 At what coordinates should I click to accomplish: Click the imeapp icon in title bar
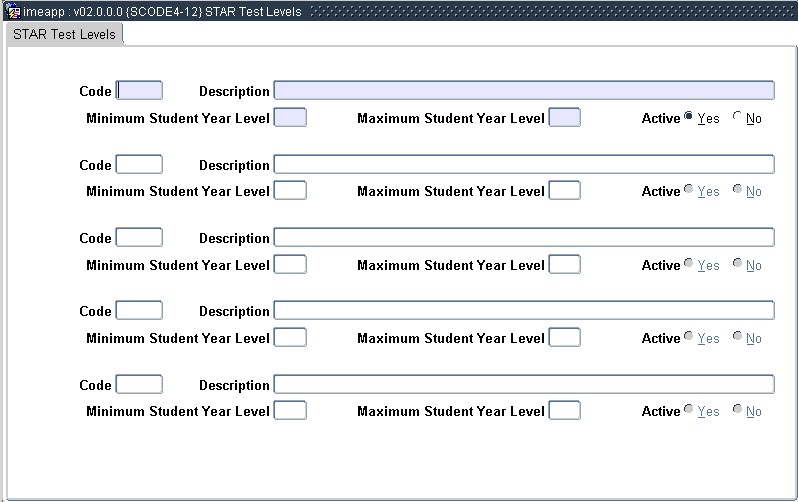(x=12, y=12)
